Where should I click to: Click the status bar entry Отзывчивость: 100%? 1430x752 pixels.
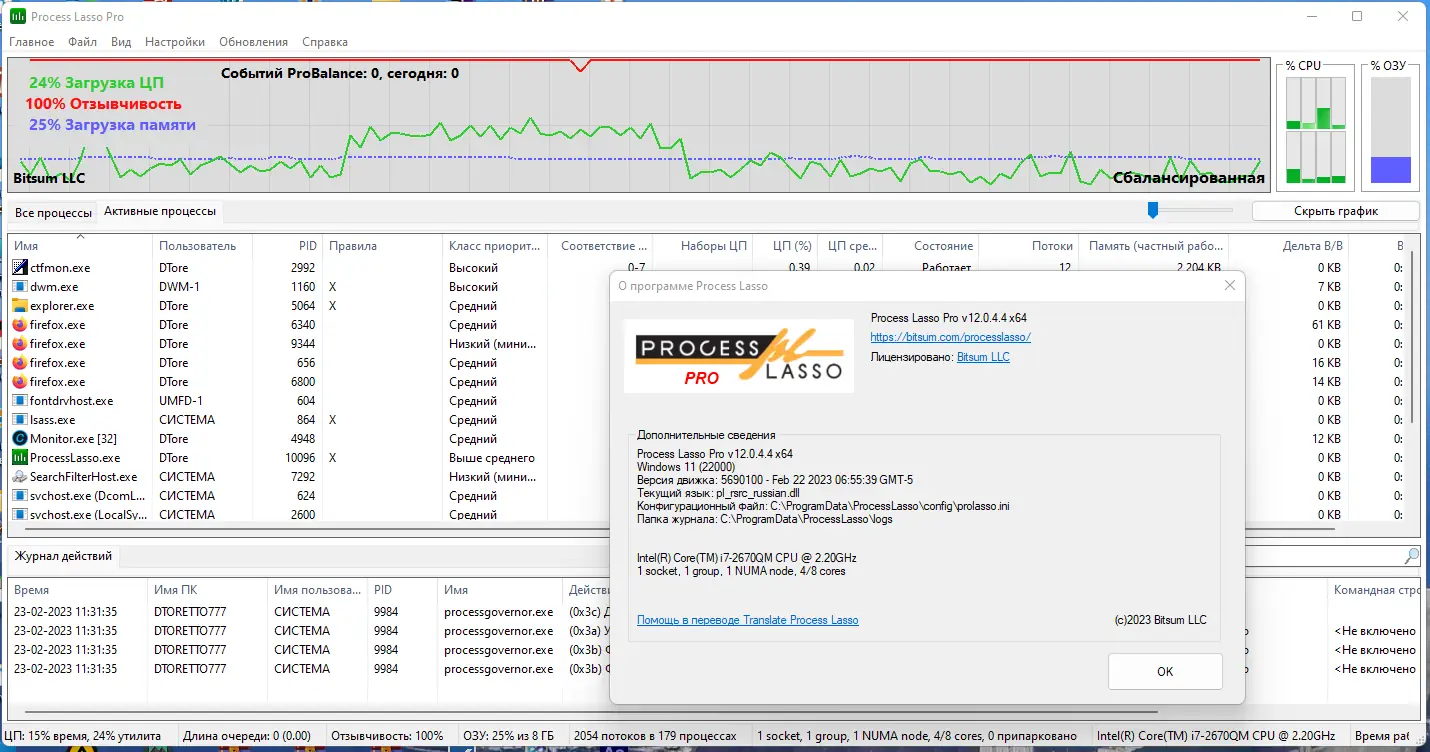pyautogui.click(x=387, y=736)
